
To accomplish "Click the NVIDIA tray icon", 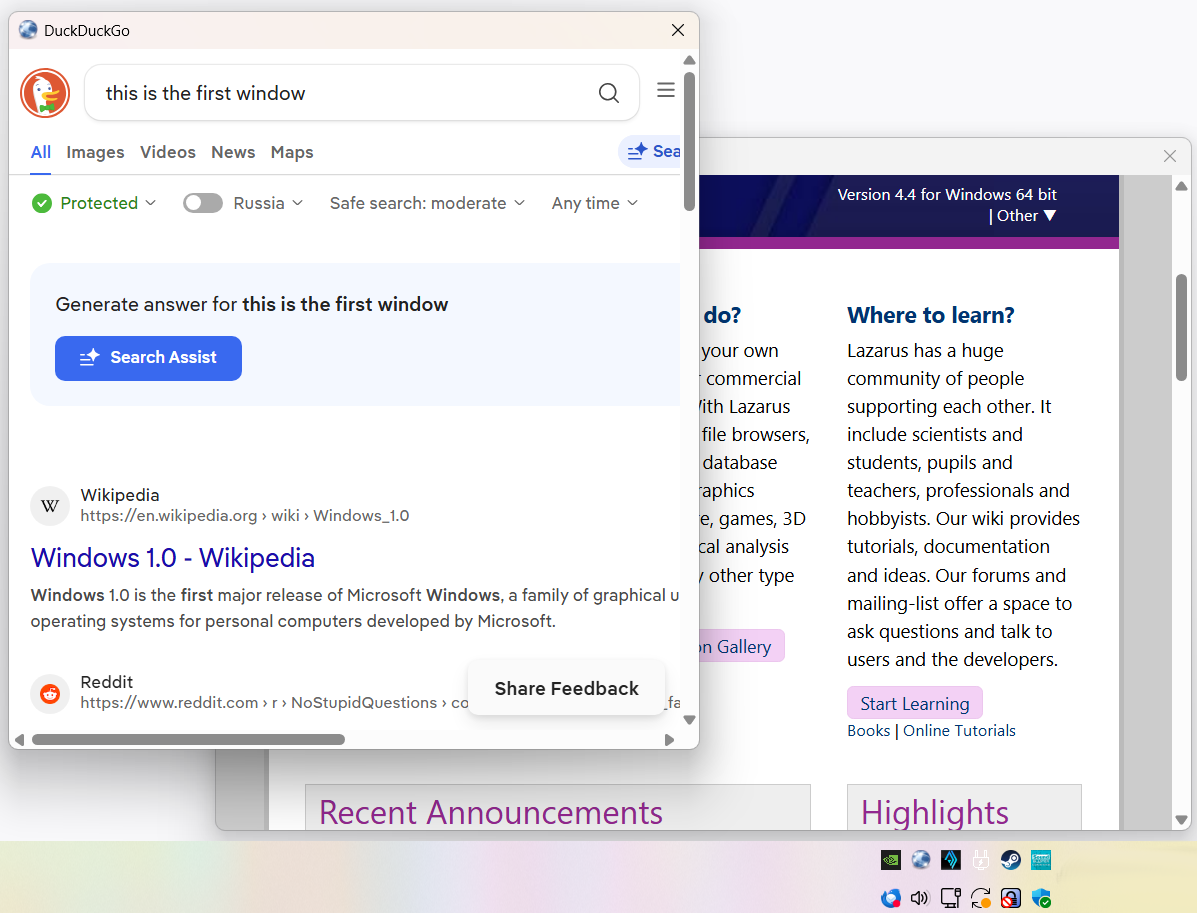I will pos(891,860).
